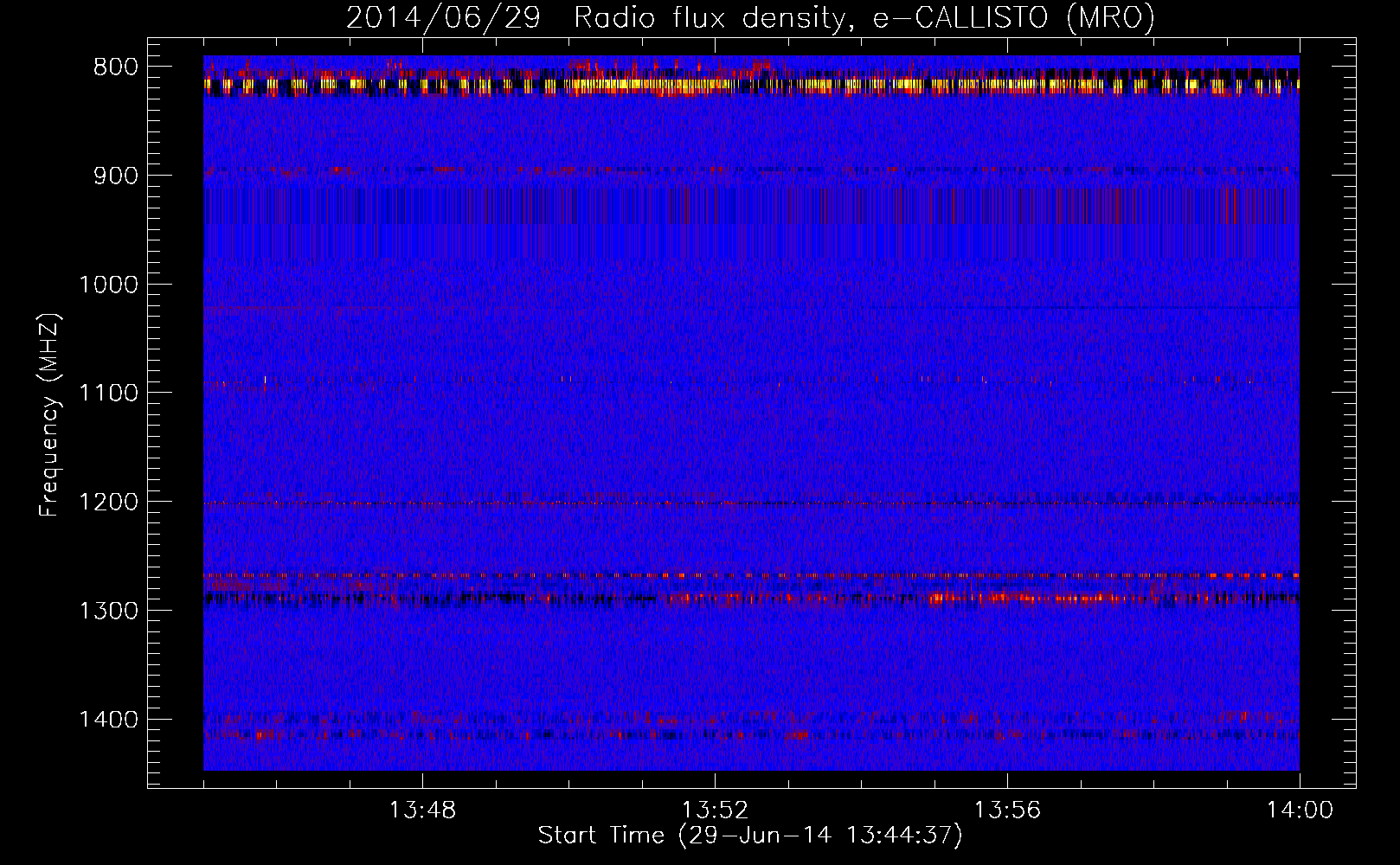
Task: Click the plot title 'Radio flux density, e-CALLISTO (MRO)'
Action: coord(864,17)
